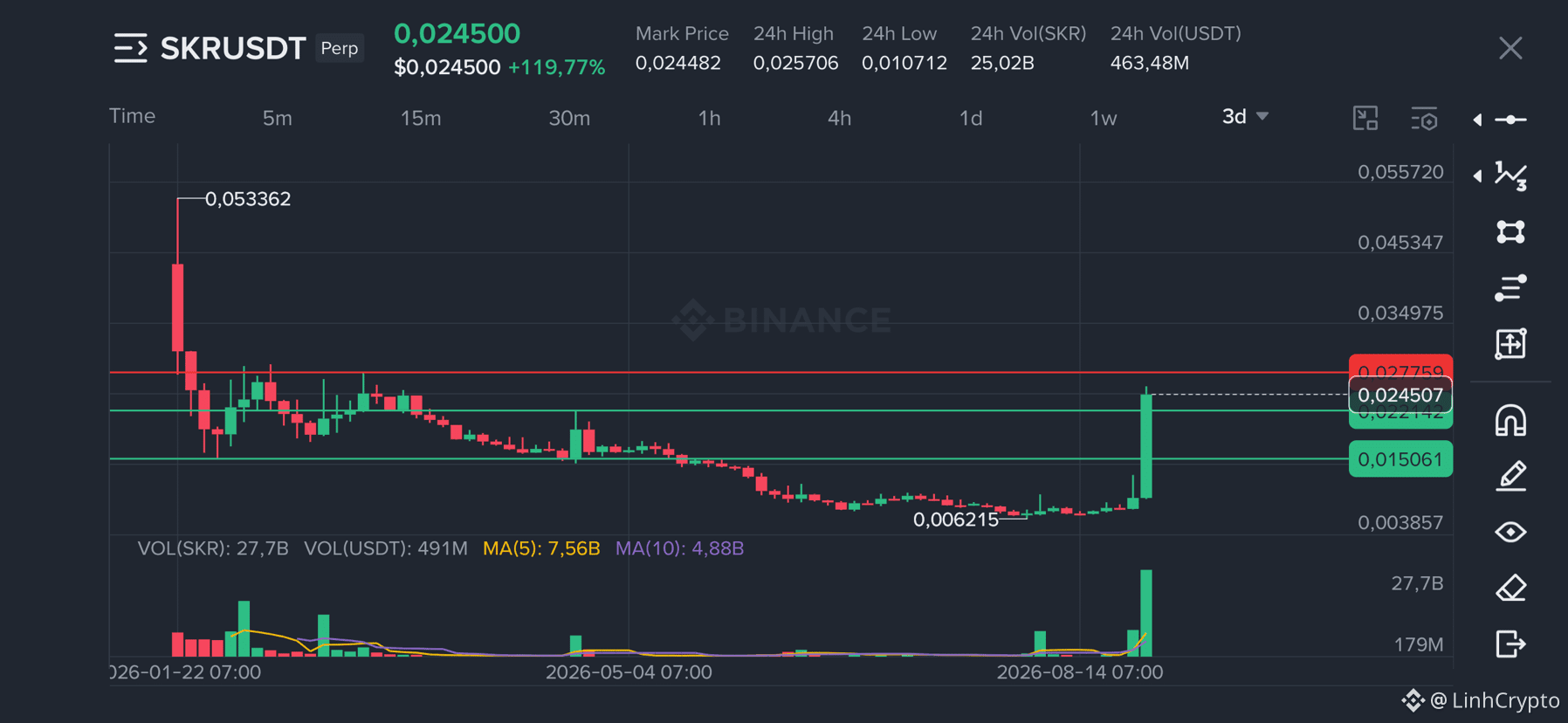Close the fullscreen chart view
Screen dimensions: 1568x723
[1510, 48]
